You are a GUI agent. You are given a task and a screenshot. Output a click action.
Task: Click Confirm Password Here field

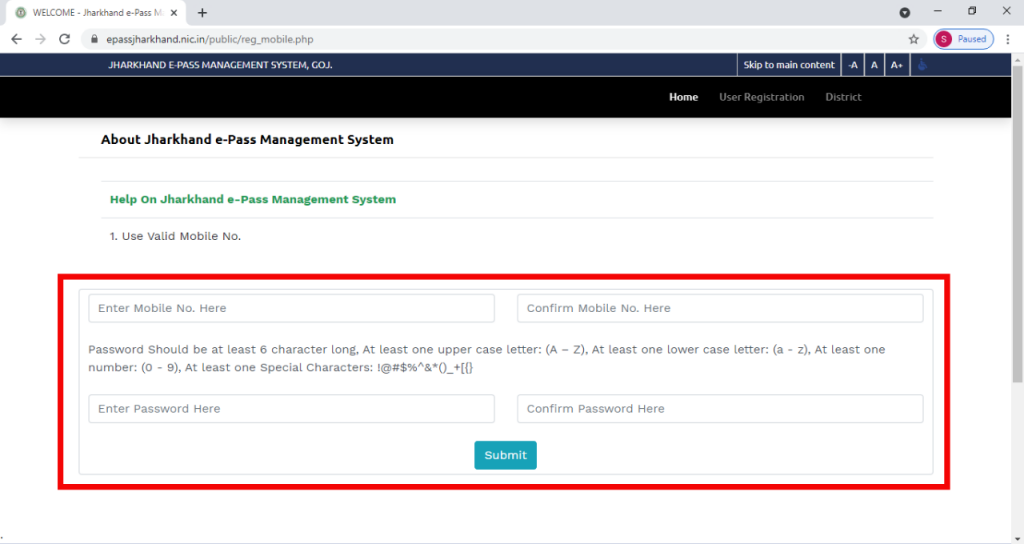point(720,409)
